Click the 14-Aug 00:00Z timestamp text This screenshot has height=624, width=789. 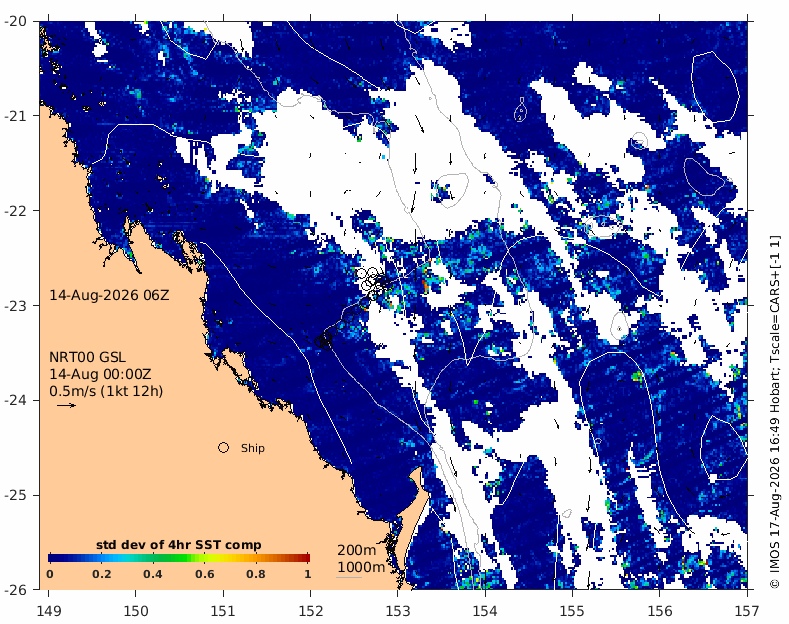(100, 374)
